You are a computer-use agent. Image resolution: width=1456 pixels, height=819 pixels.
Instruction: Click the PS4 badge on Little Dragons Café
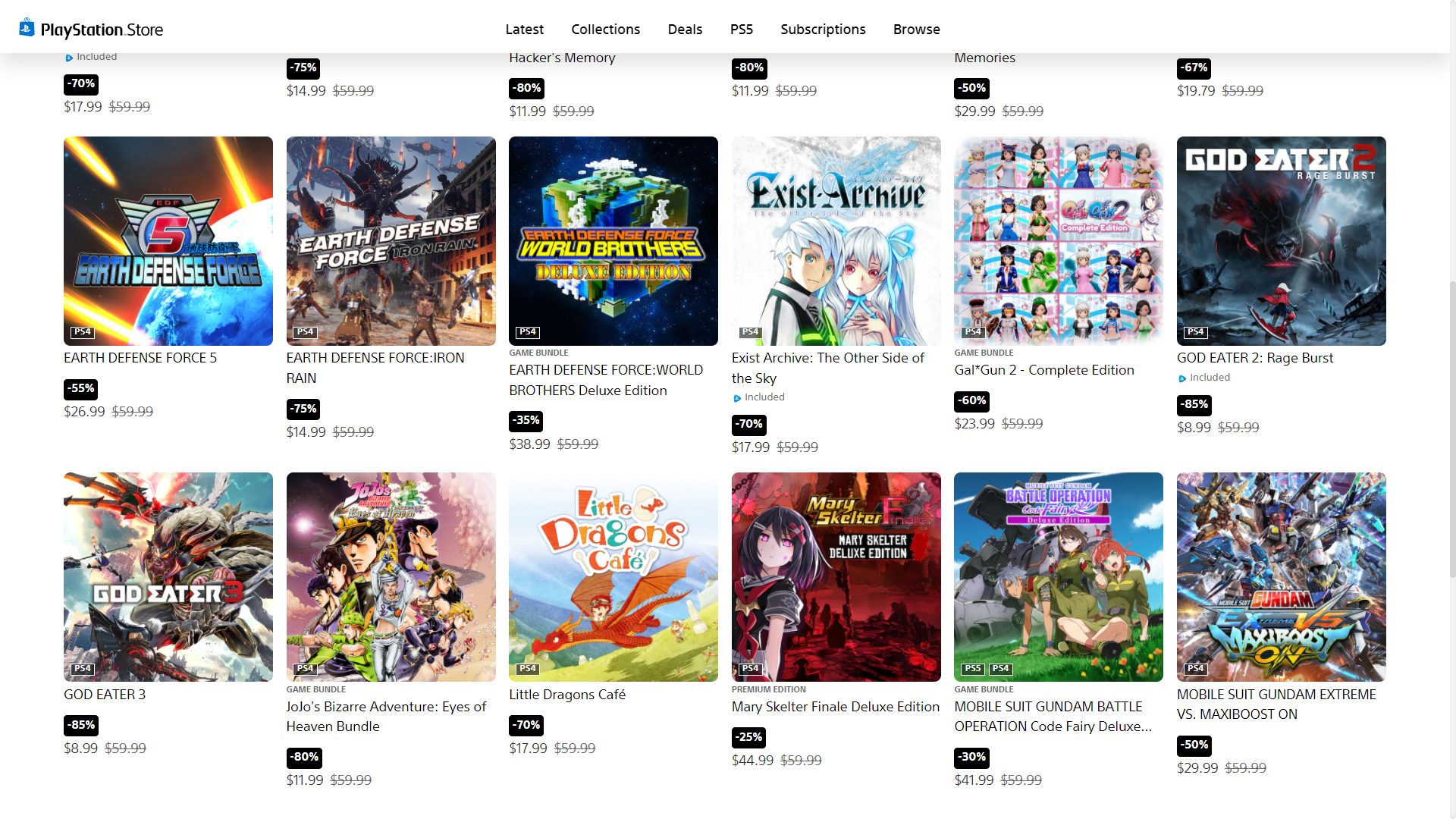point(528,668)
